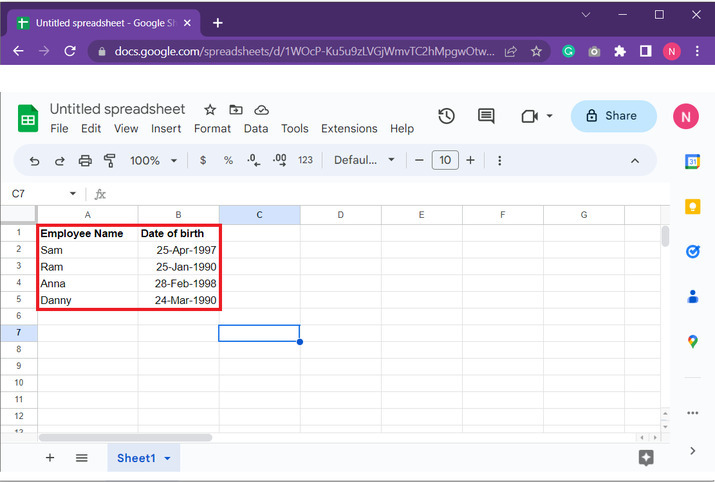Viewport: 715px width, 482px height.
Task: Expand the meeting options dropdown arrow
Action: tap(549, 116)
